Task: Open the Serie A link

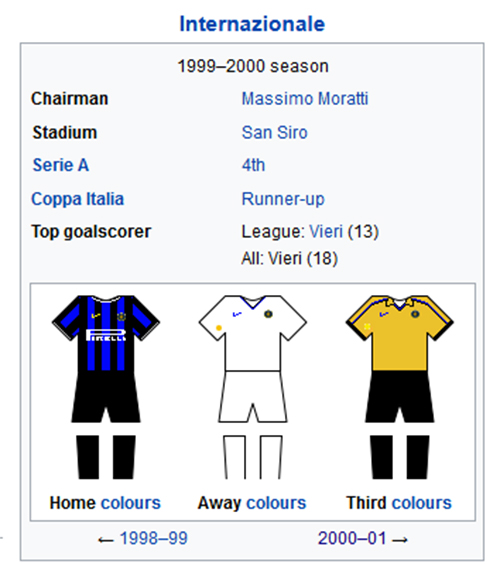Action: (x=61, y=165)
